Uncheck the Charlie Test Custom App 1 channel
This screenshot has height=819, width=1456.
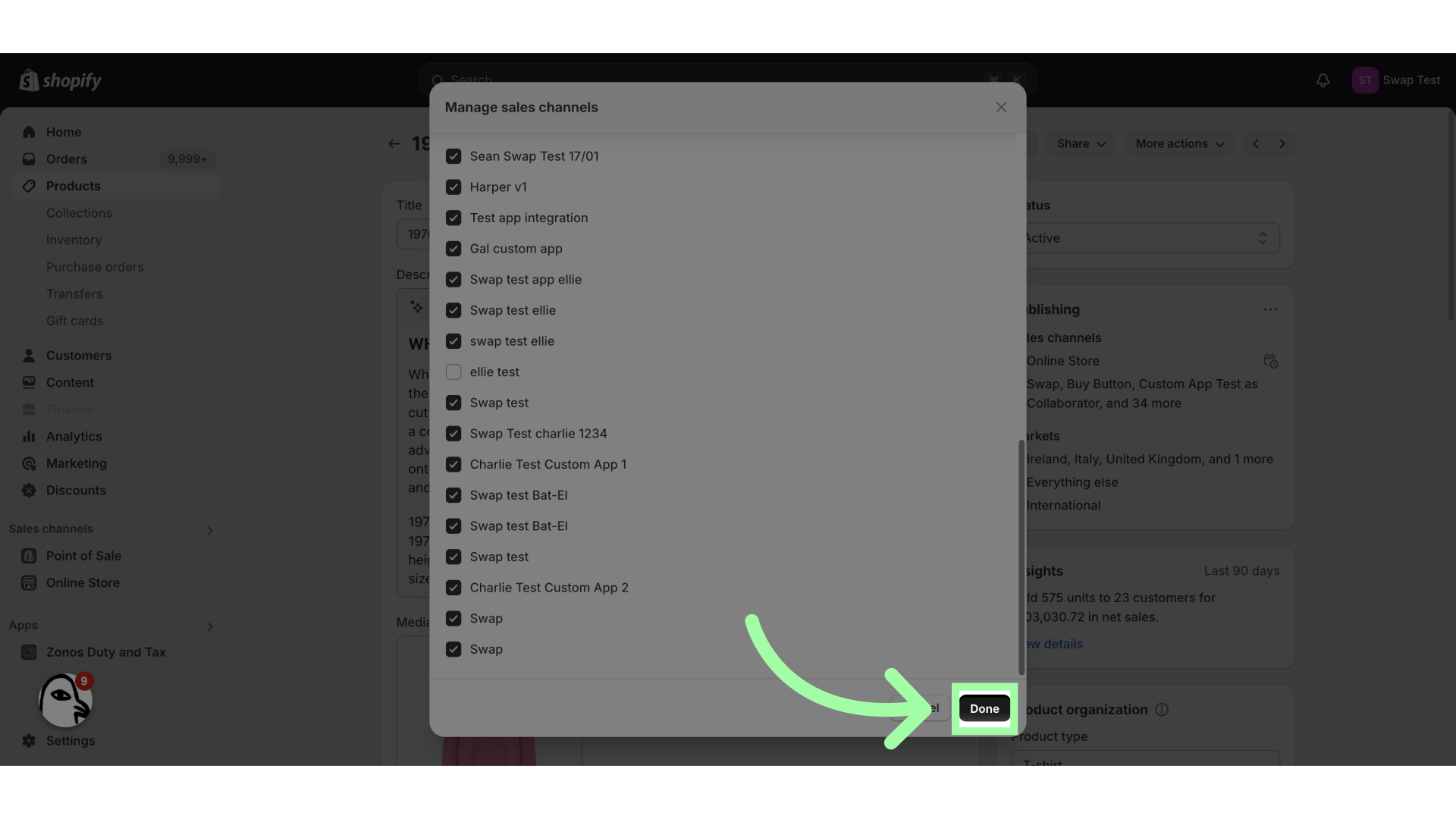pos(453,464)
